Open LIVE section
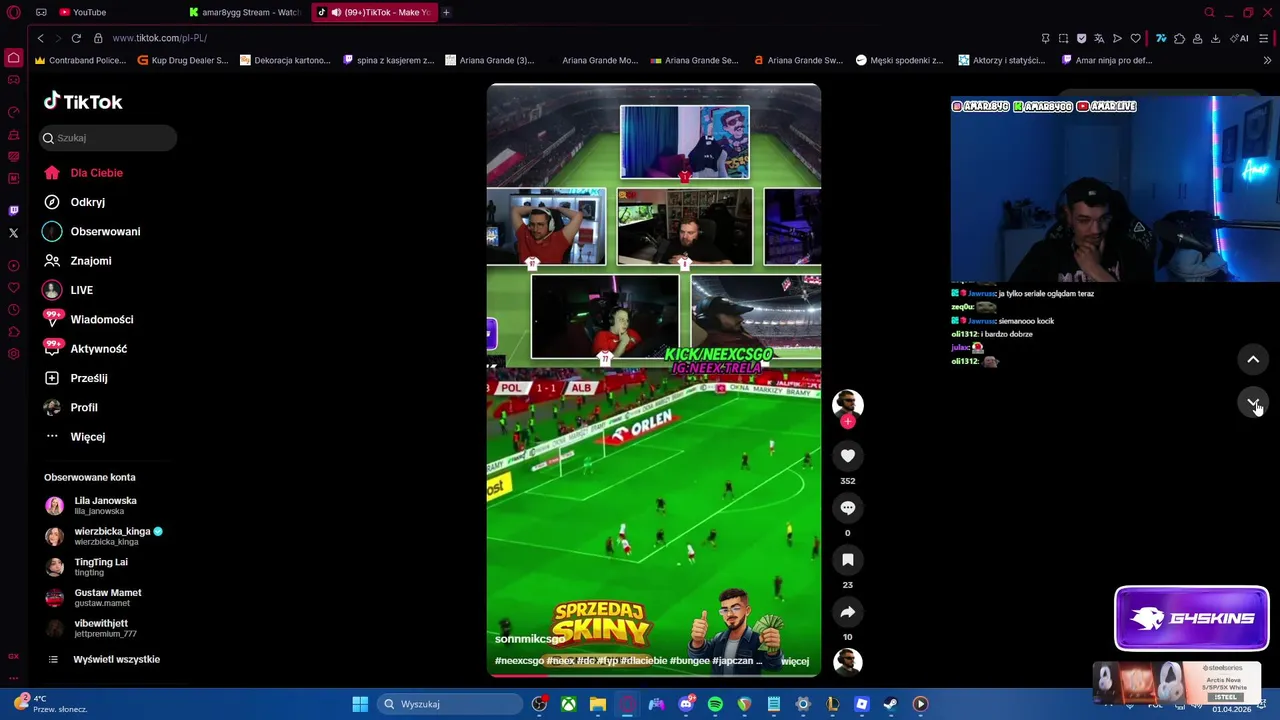The image size is (1280, 720). [x=69, y=290]
